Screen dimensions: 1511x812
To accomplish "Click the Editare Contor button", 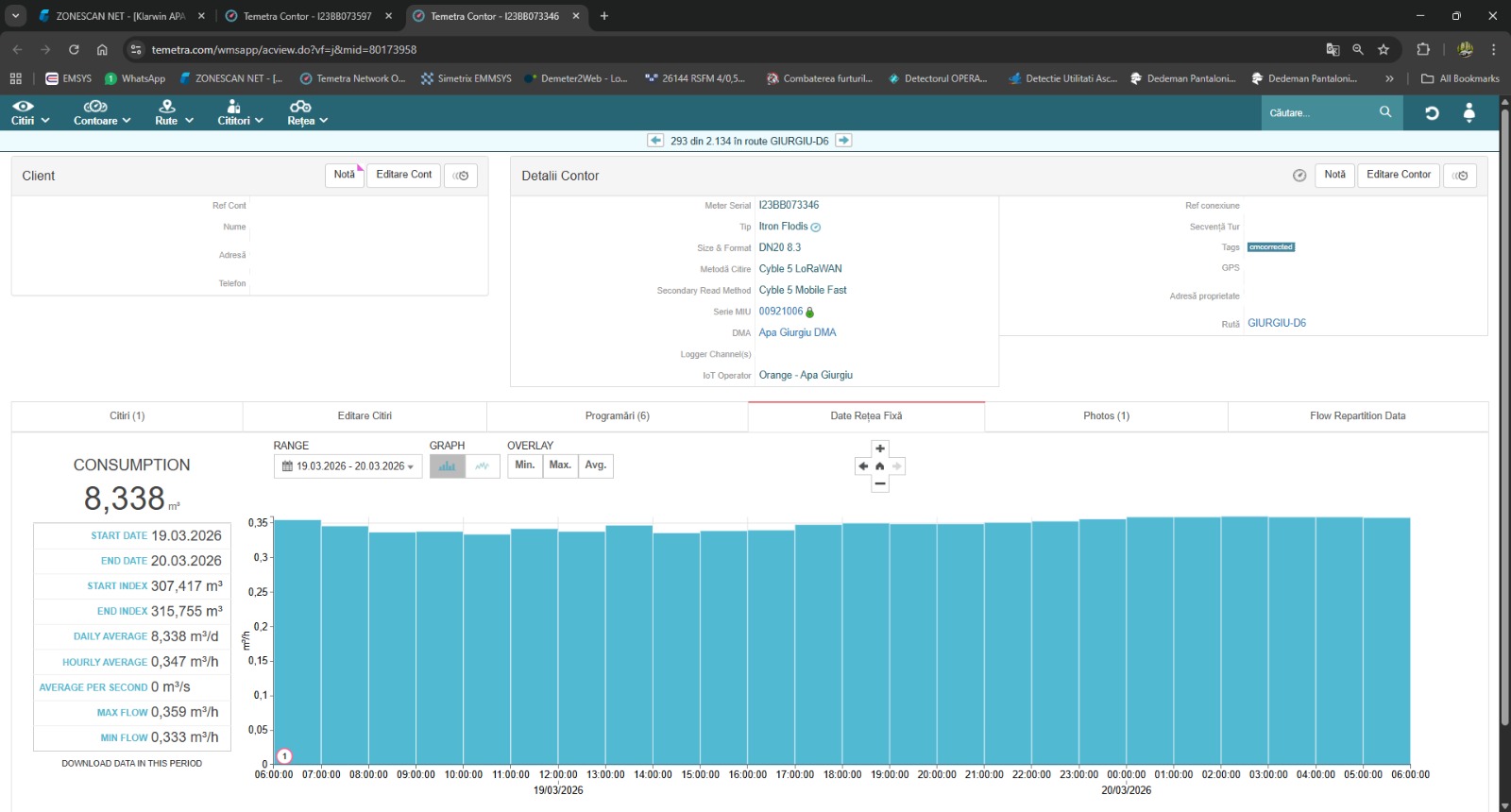I will [x=1398, y=175].
